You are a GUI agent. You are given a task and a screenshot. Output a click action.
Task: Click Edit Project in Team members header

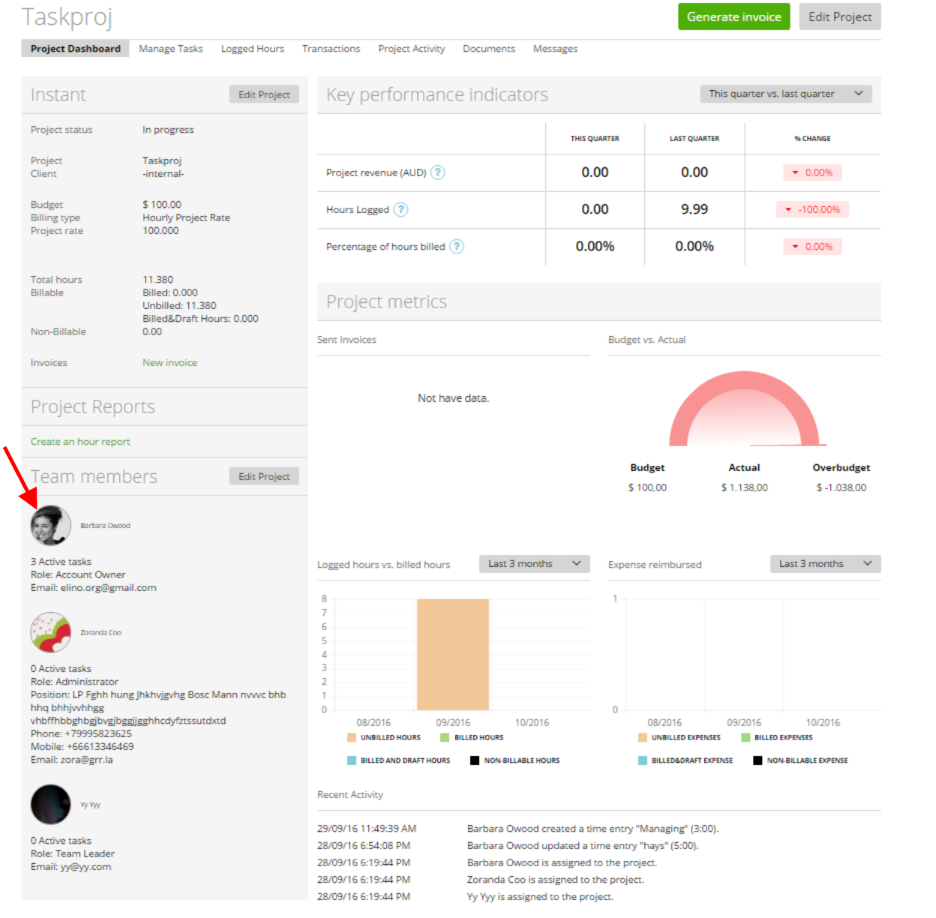click(x=264, y=476)
